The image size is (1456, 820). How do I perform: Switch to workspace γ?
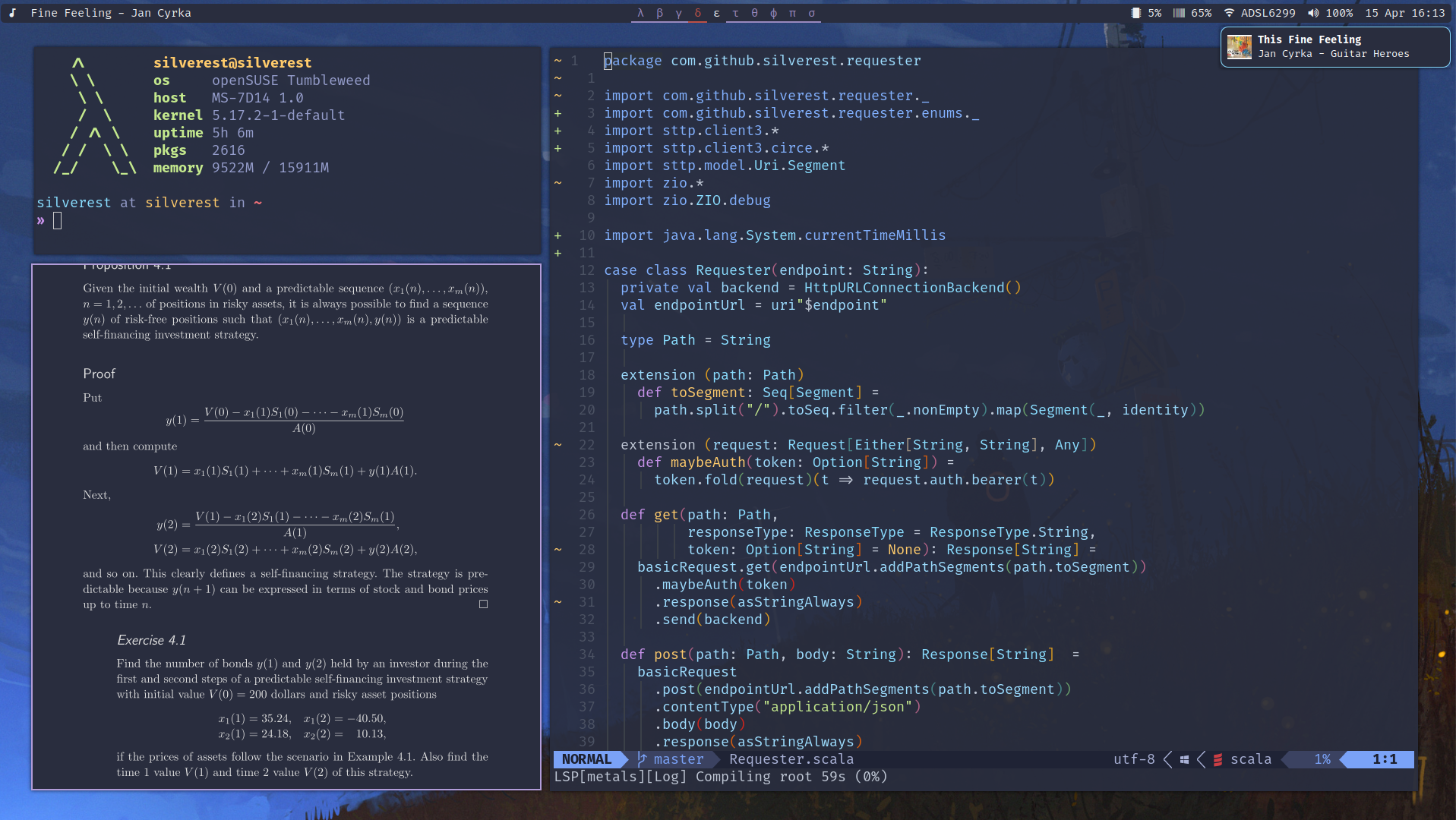click(678, 13)
